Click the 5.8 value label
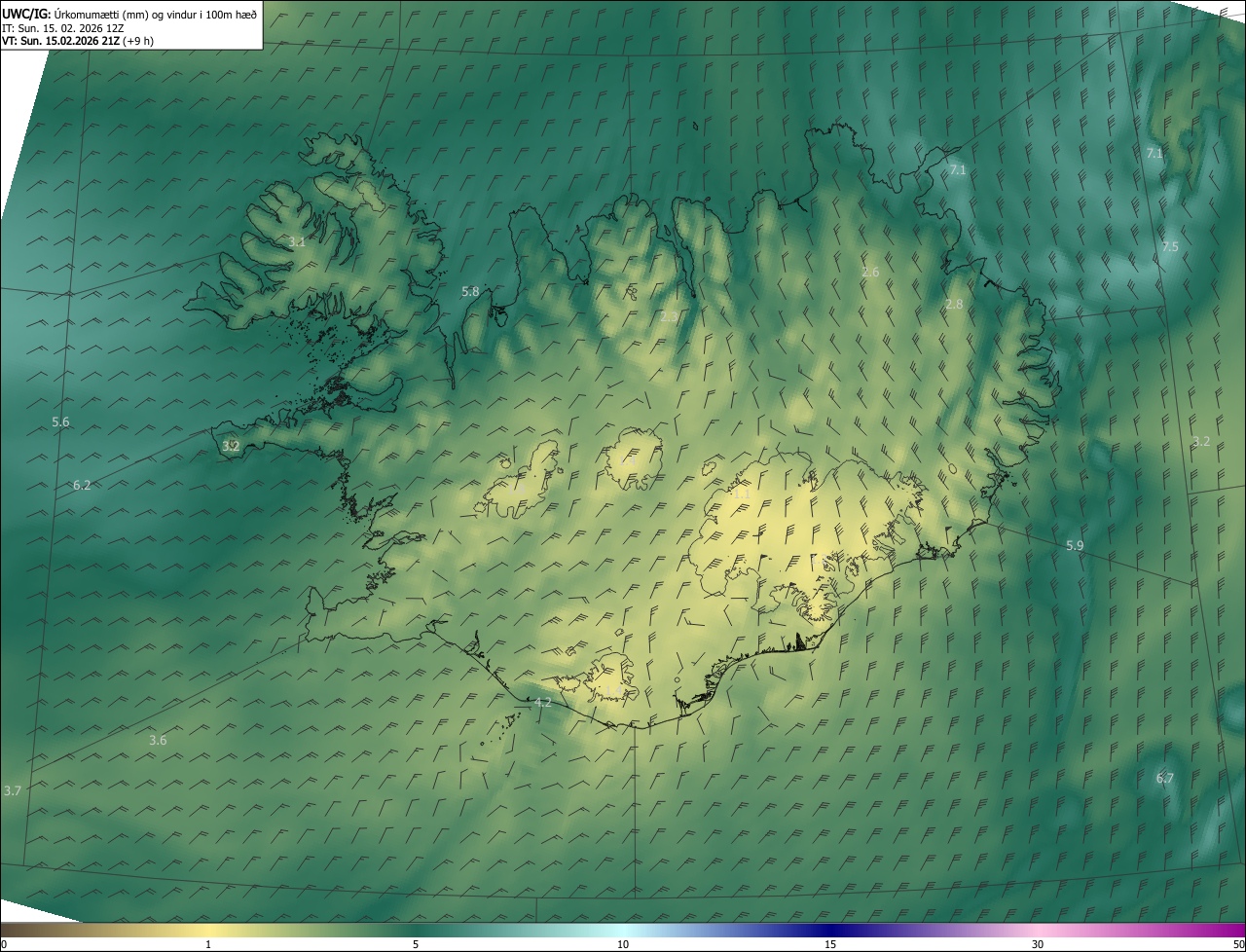 click(x=470, y=292)
